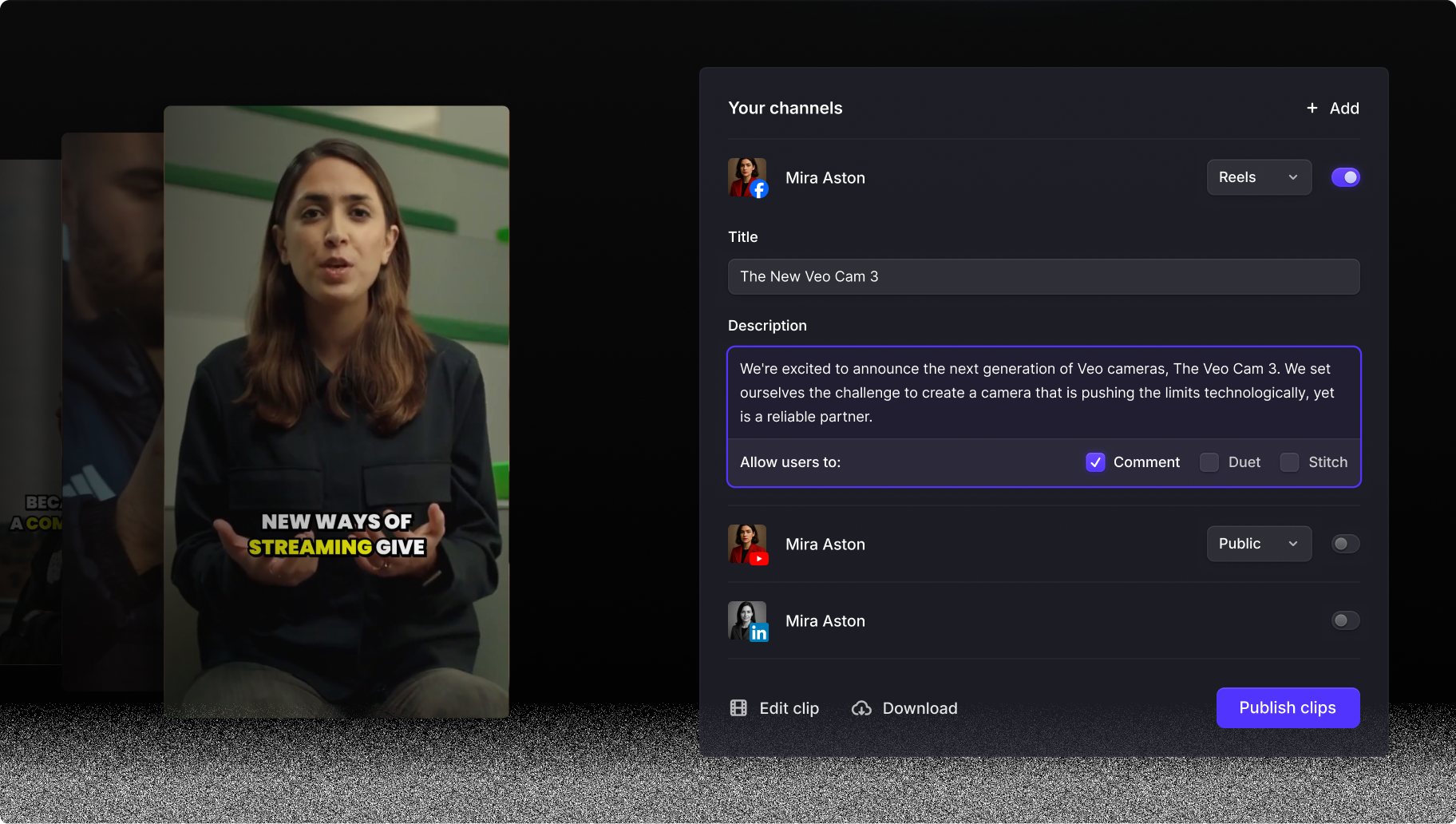Click the Title field with Veo Cam 3
Screen dimensions: 1456x824
click(1043, 276)
